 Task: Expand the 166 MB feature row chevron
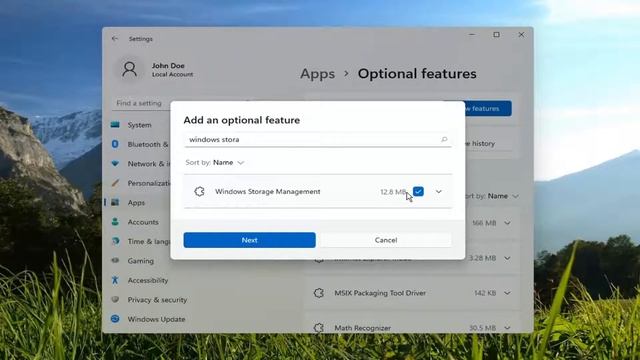coord(507,223)
